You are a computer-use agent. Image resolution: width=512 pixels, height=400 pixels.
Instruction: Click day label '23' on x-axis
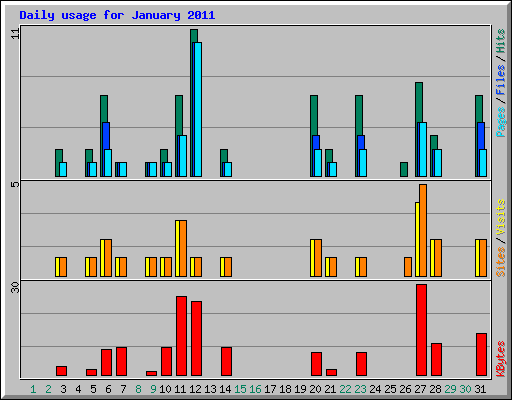(x=360, y=389)
